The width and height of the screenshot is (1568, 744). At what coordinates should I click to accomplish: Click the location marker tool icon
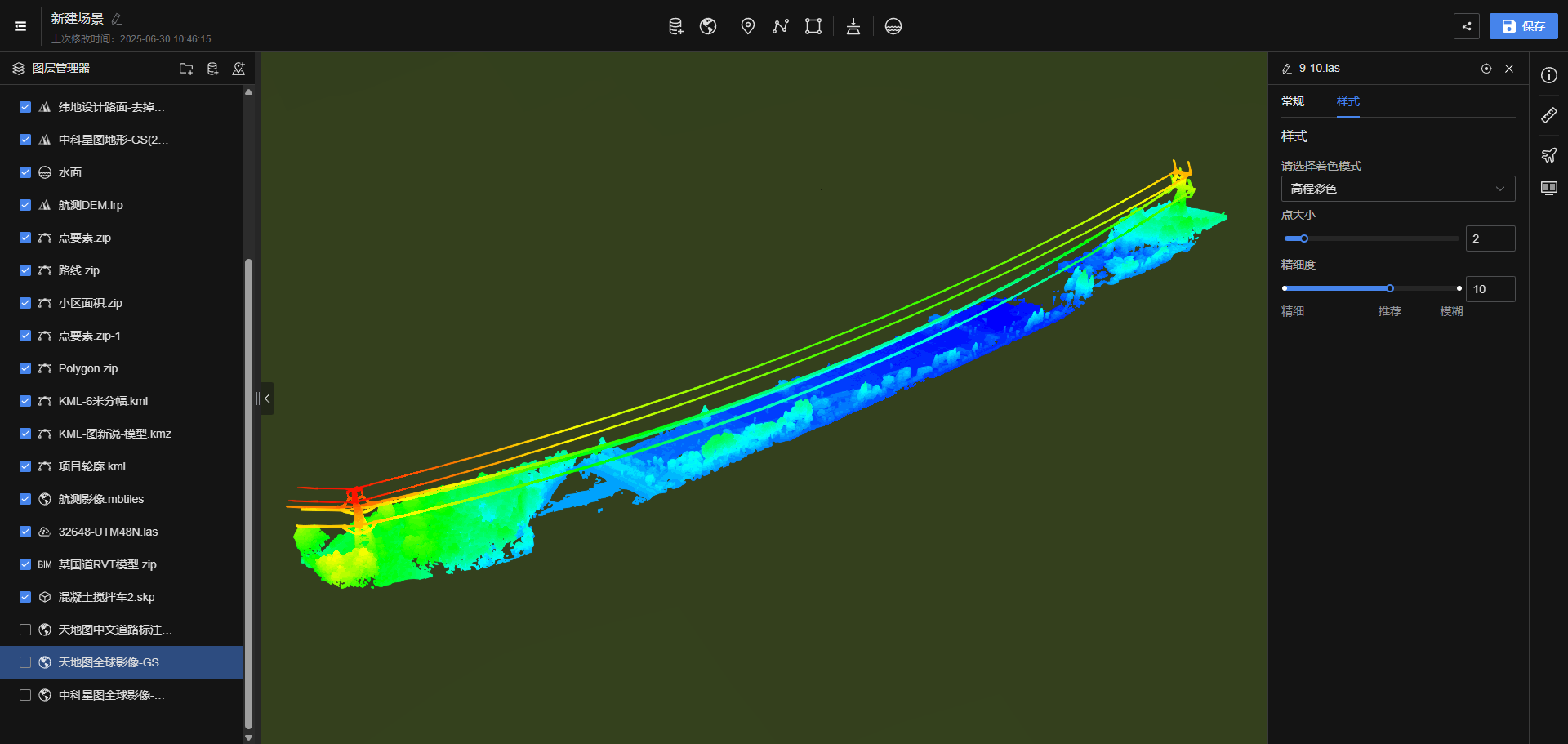click(x=747, y=26)
